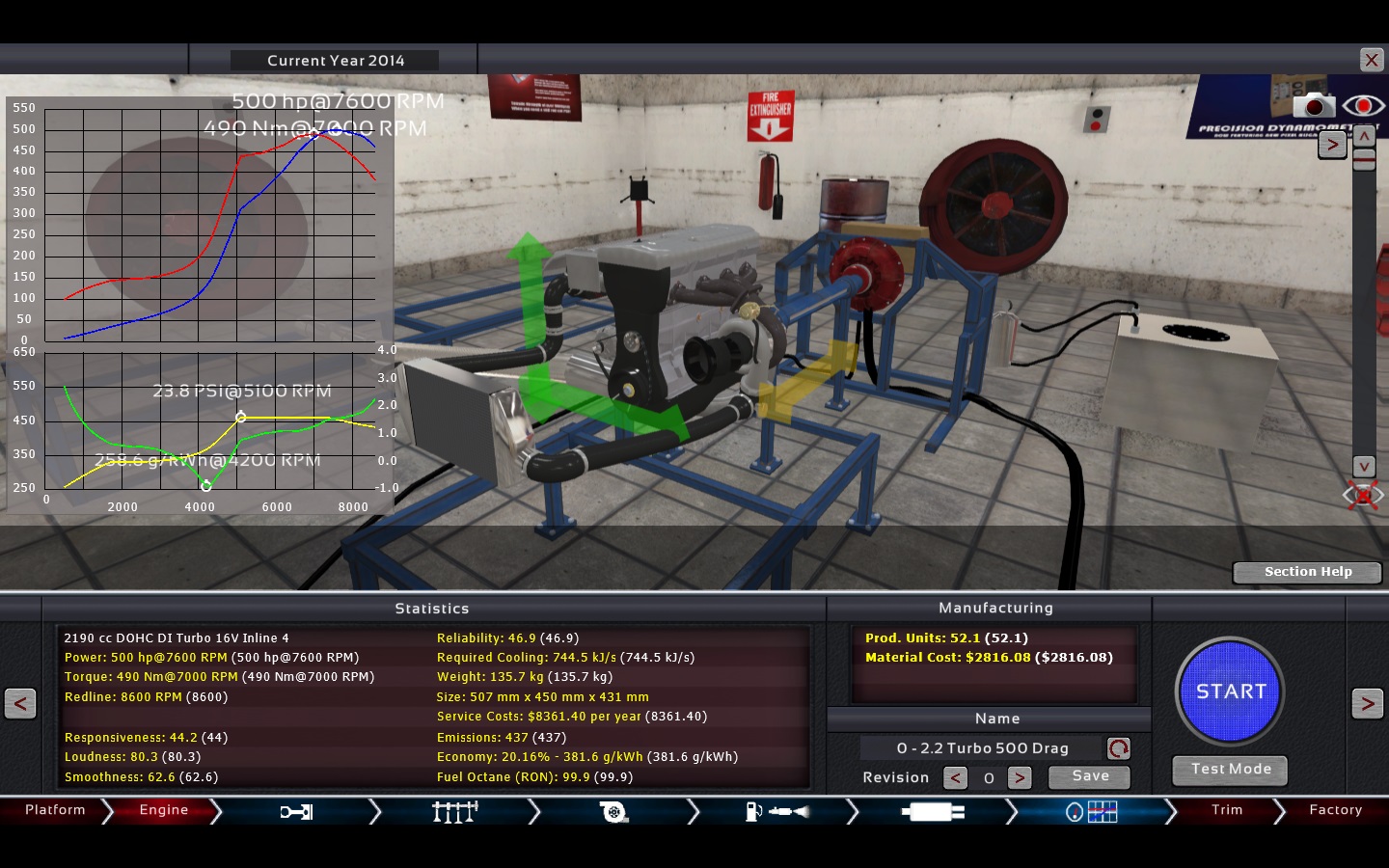The image size is (1389, 868).
Task: Increase the Revision number
Action: pos(1020,777)
